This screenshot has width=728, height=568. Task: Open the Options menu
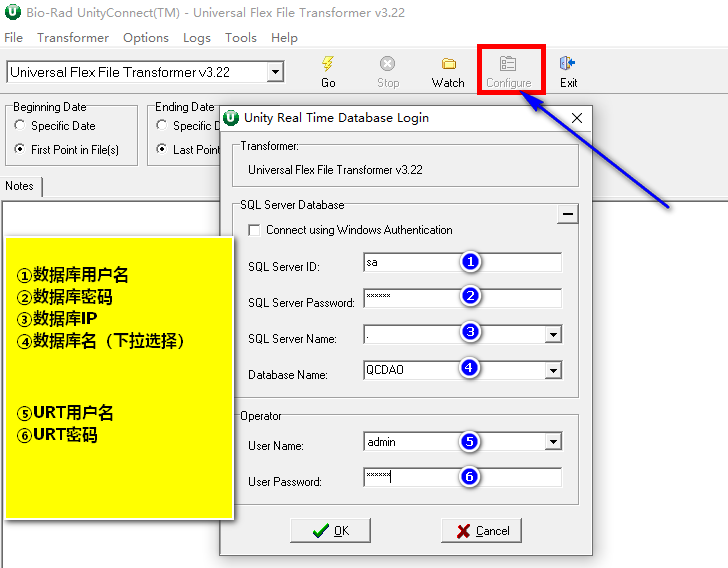pos(146,38)
